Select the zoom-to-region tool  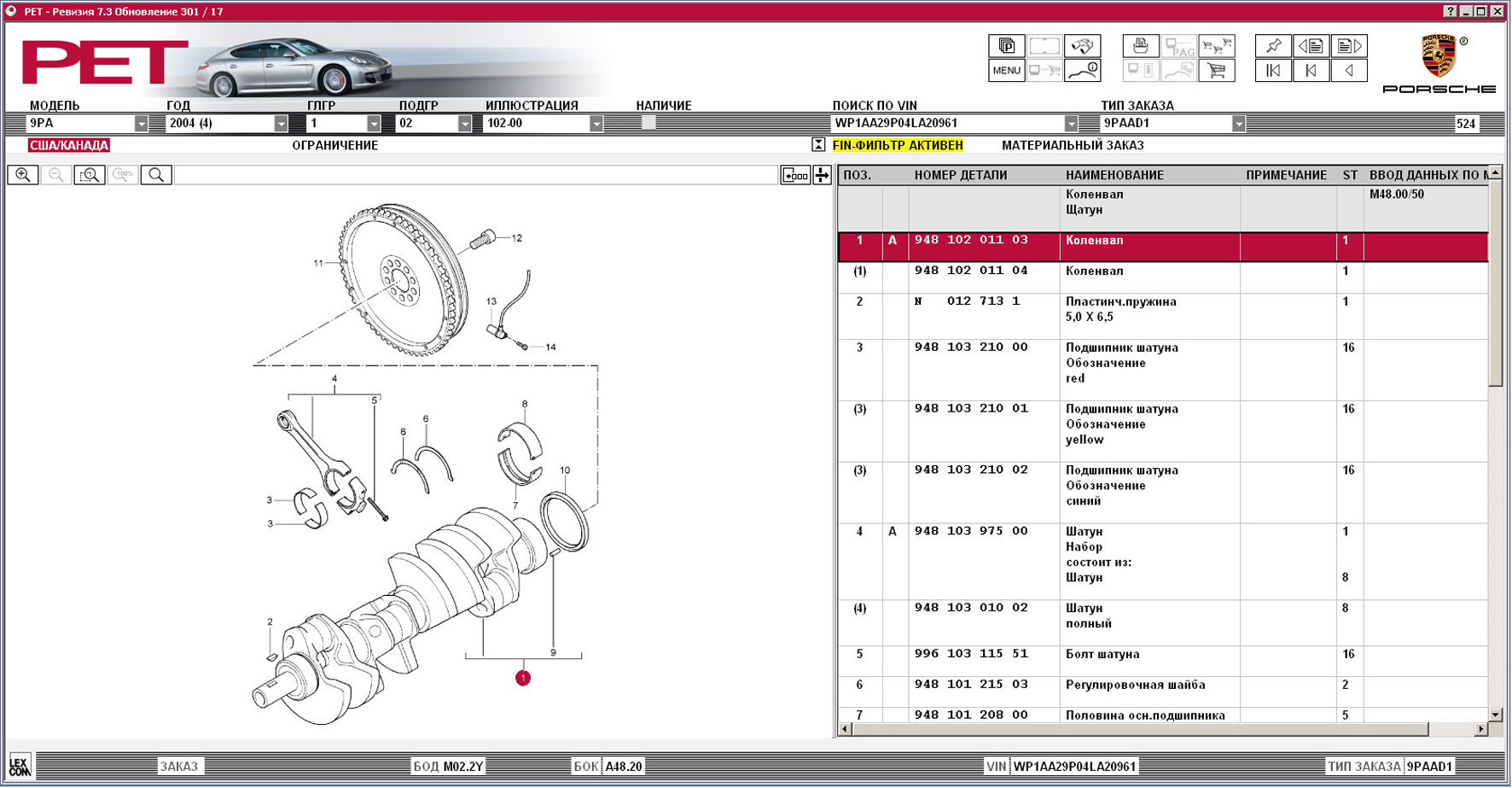(x=90, y=175)
